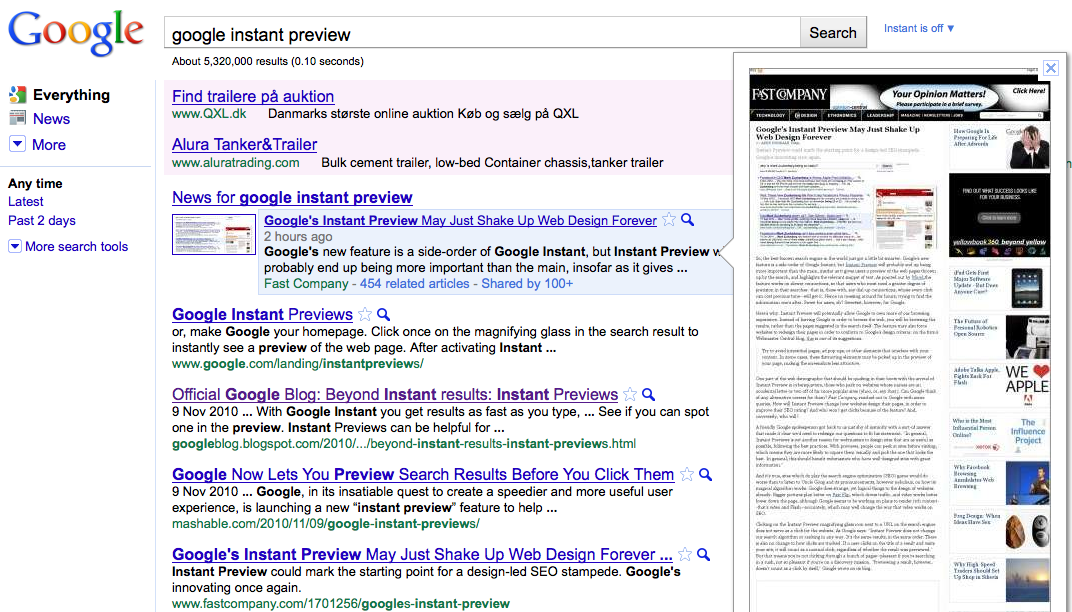The image size is (1072, 612).
Task: Open Shared by 100+ link
Action: (x=527, y=284)
